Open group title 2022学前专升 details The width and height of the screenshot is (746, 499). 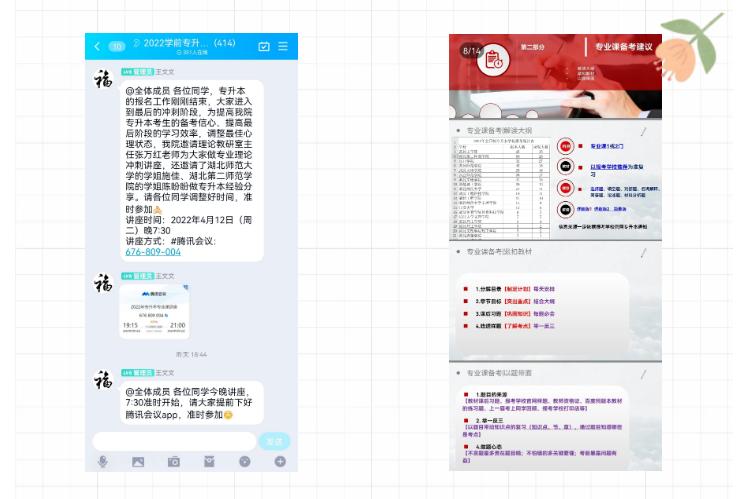pos(190,44)
